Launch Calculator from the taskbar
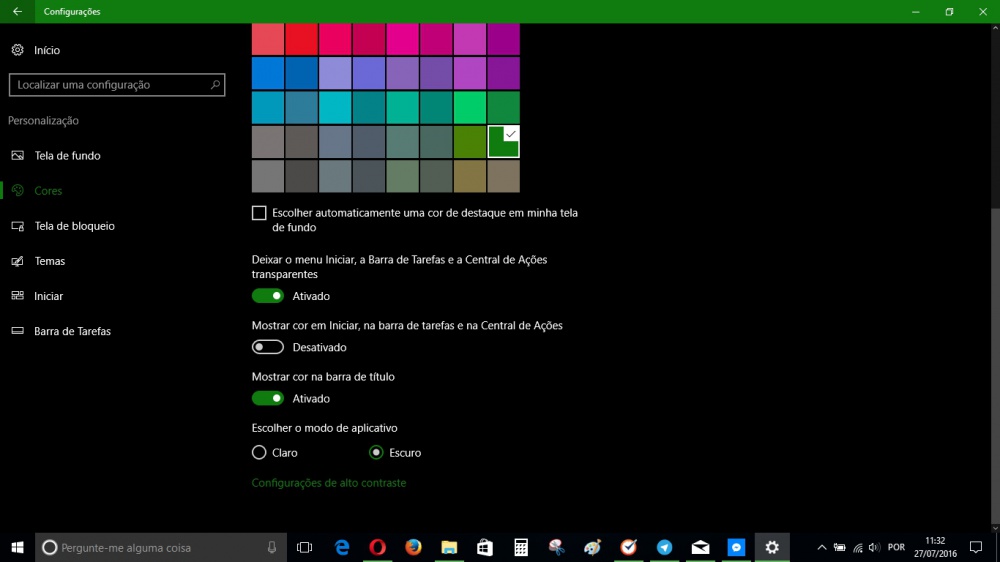The width and height of the screenshot is (1000, 562). pos(521,547)
